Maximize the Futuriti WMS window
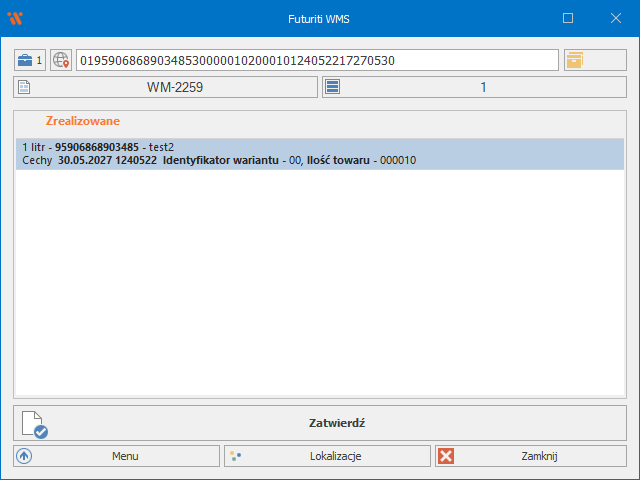This screenshot has height=480, width=640. click(568, 18)
